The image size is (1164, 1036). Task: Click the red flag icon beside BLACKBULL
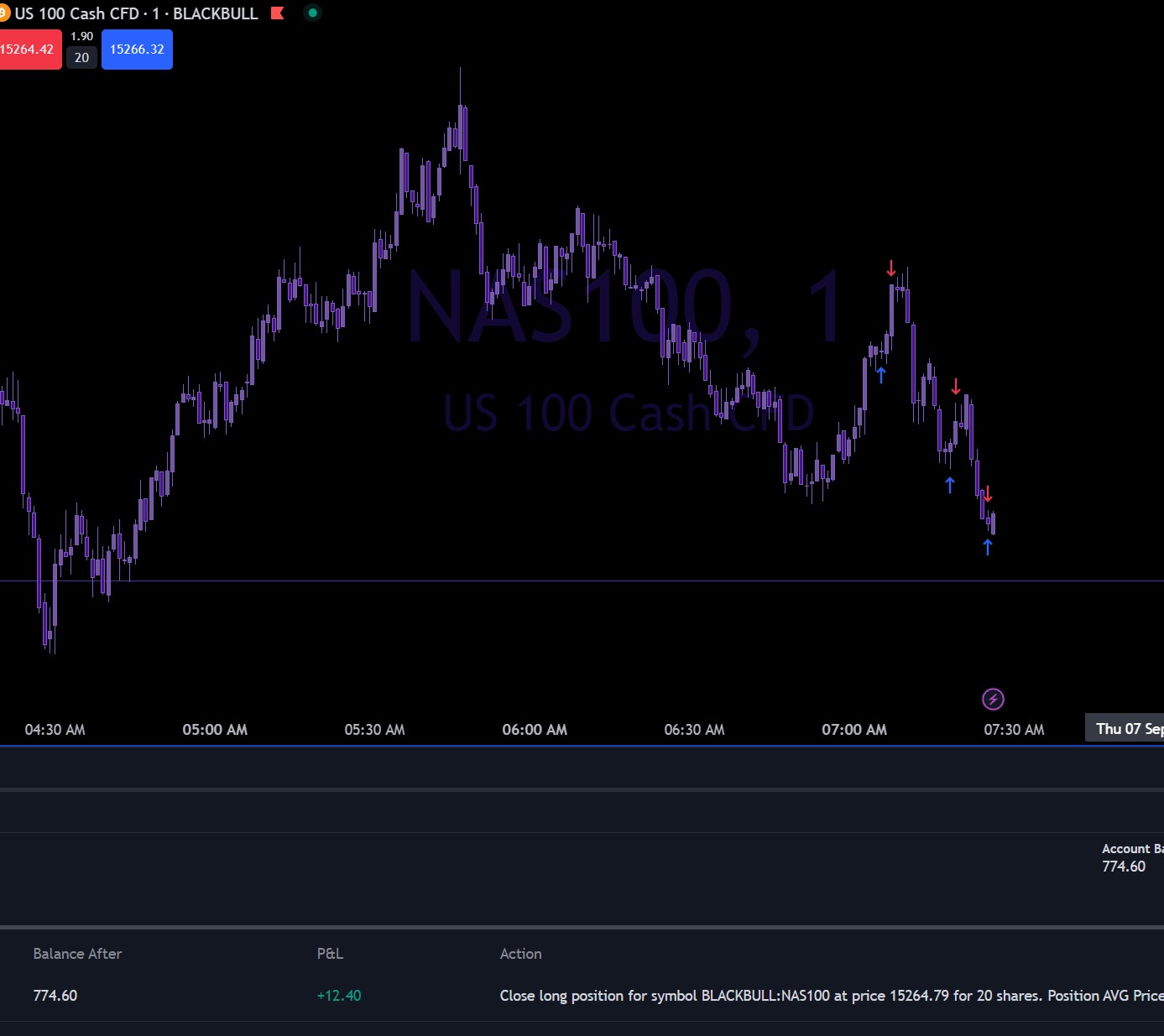coord(278,13)
